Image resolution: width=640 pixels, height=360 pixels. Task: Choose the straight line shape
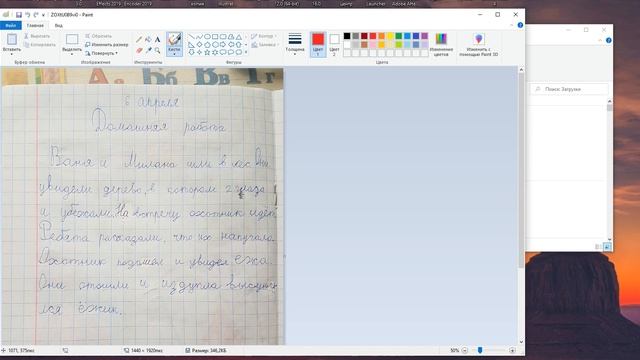point(191,37)
